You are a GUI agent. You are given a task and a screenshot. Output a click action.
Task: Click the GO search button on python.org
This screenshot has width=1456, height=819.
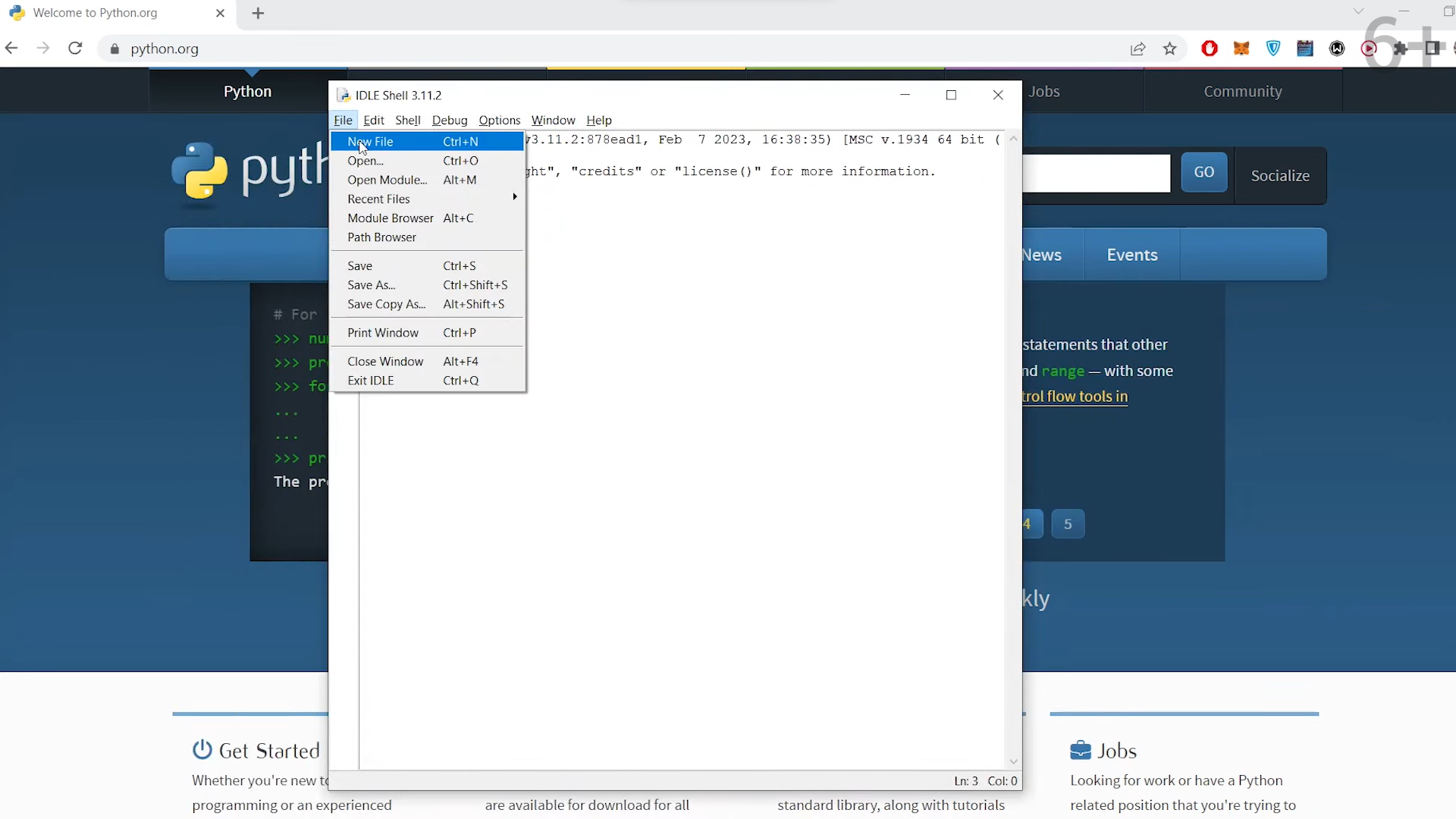(x=1204, y=173)
